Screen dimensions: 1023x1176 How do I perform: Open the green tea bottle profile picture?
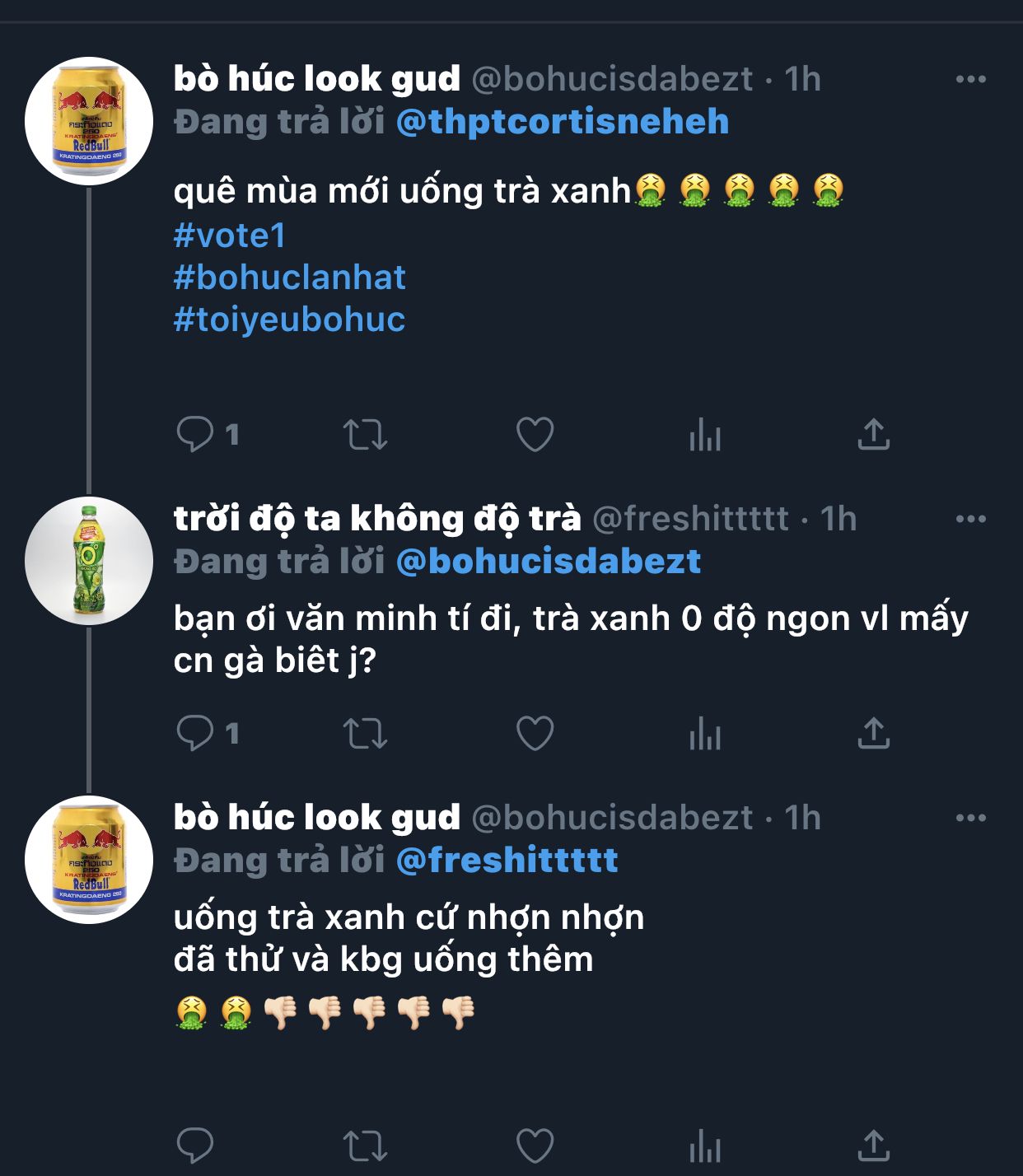point(89,561)
